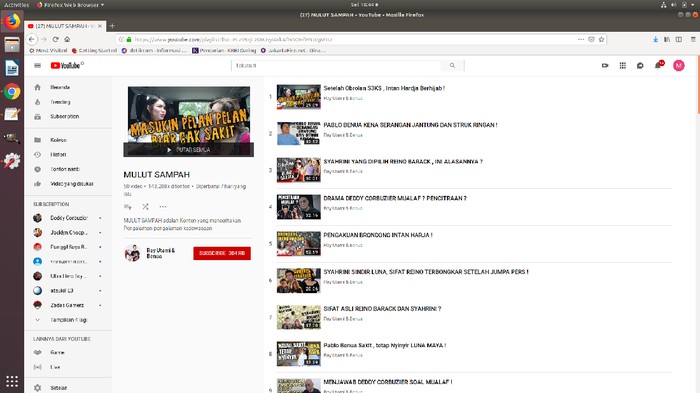Click thumbnail of Pablo Benua Sakit video
The width and height of the screenshot is (700, 393).
tap(299, 354)
